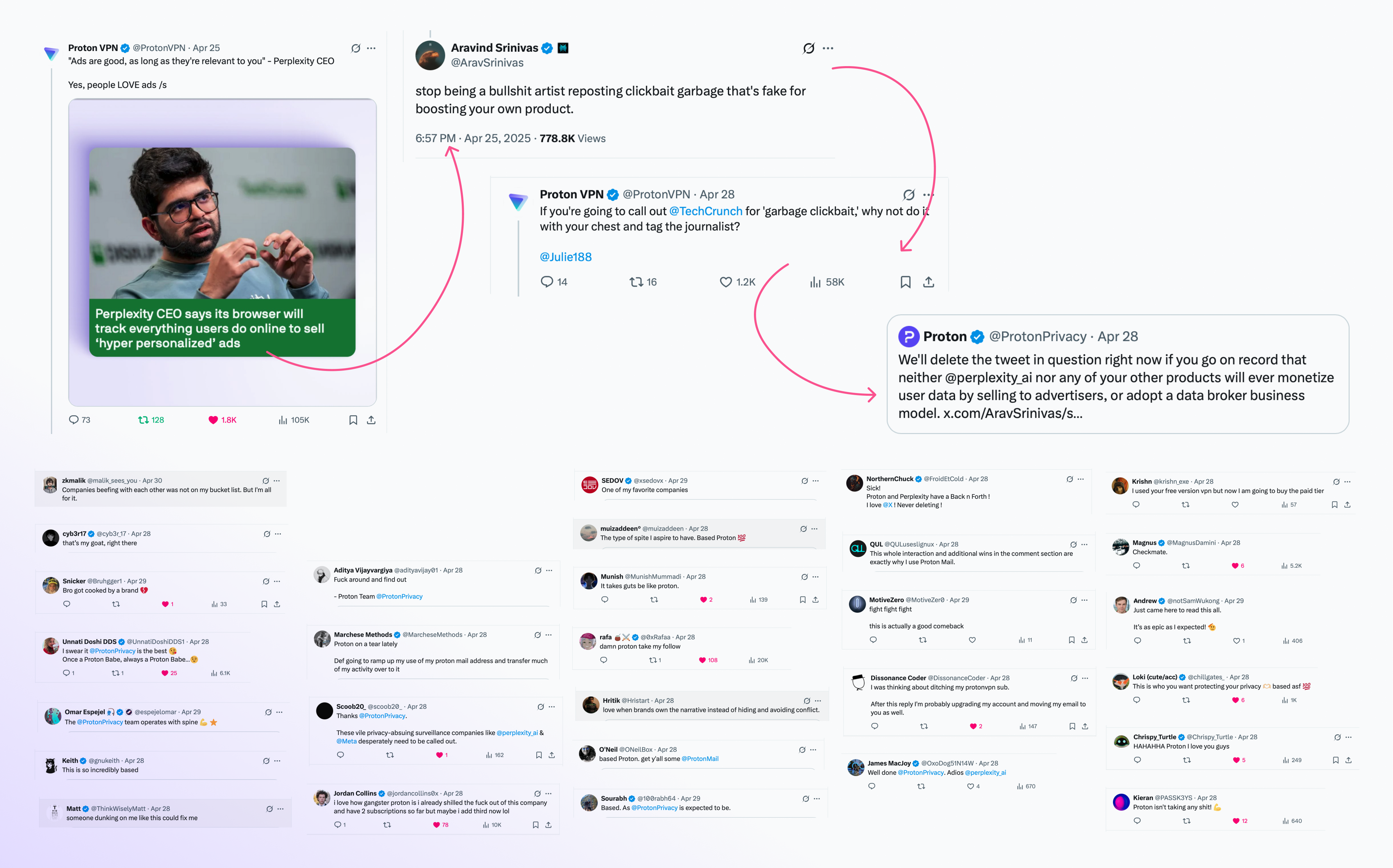
Task: Retweet Jordan Collins's reply
Action: [x=387, y=825]
